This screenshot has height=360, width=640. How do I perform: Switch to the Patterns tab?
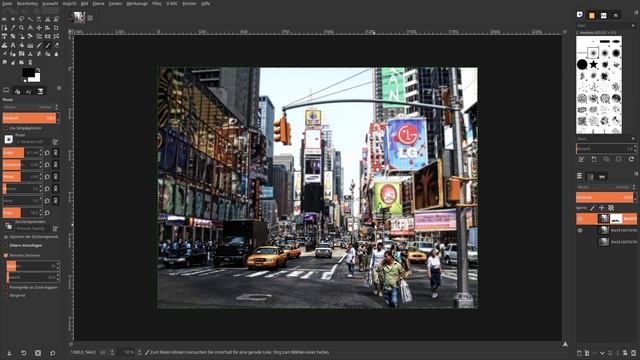point(591,16)
